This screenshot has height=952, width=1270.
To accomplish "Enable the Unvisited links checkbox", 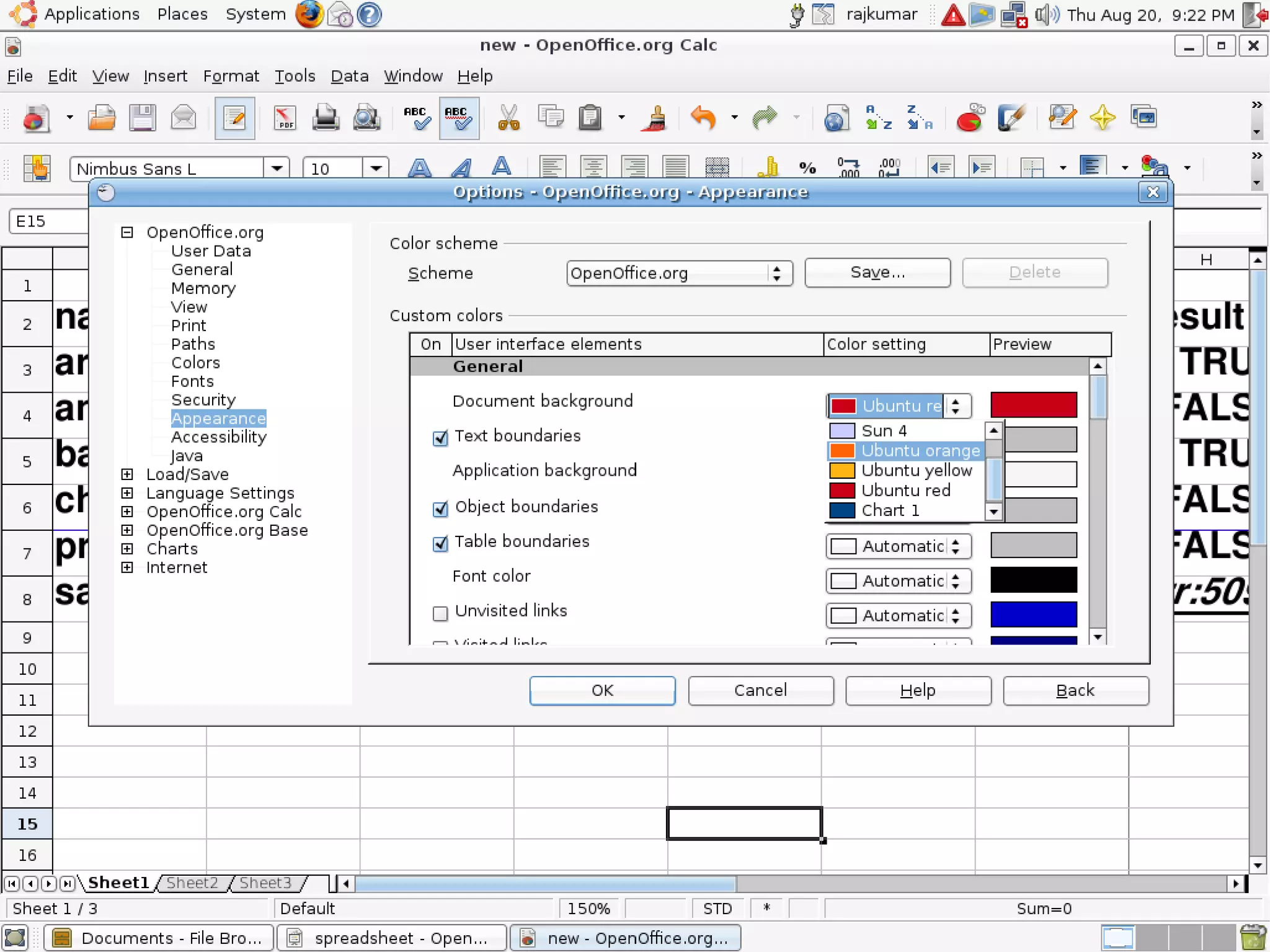I will (440, 613).
